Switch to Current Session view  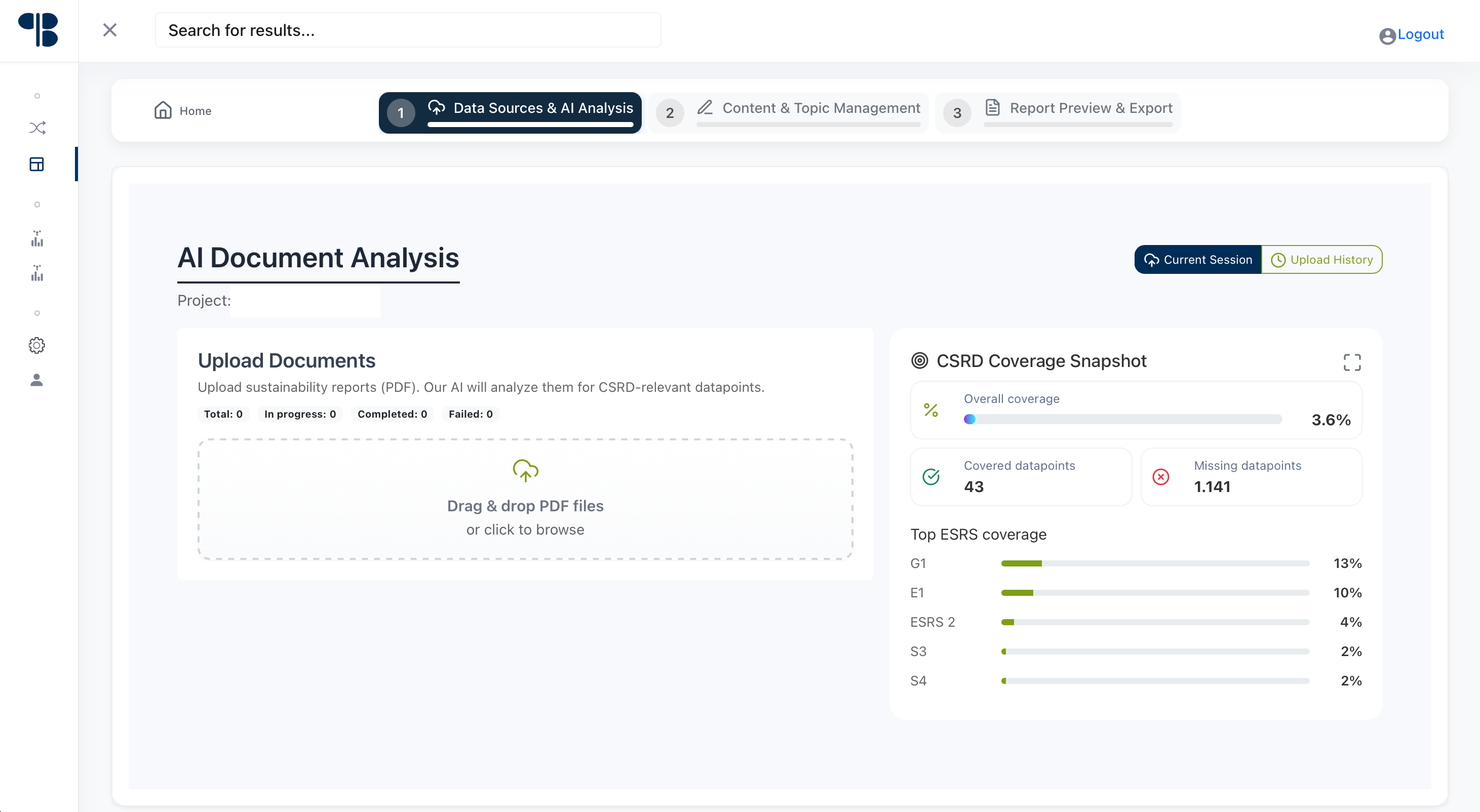(x=1198, y=260)
